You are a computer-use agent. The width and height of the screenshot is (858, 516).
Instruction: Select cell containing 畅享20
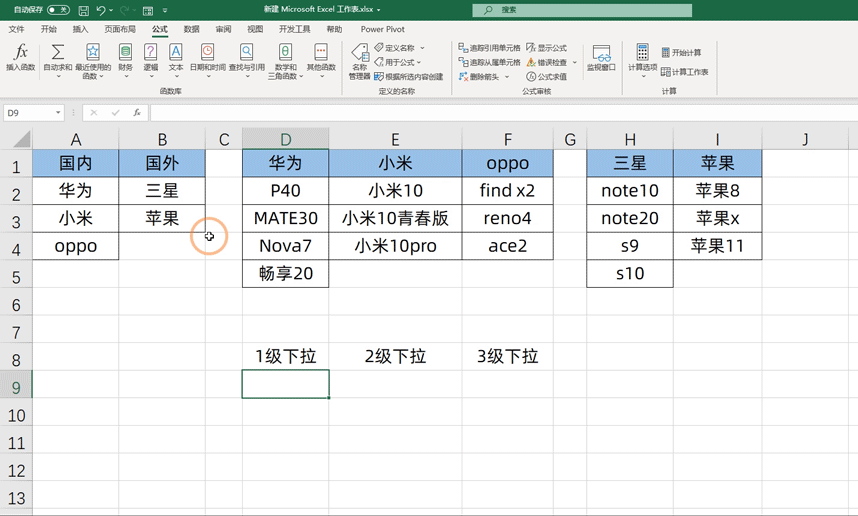pos(285,273)
